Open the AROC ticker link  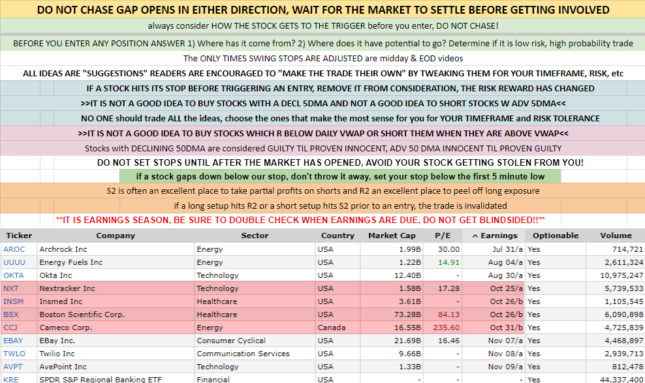click(x=14, y=249)
